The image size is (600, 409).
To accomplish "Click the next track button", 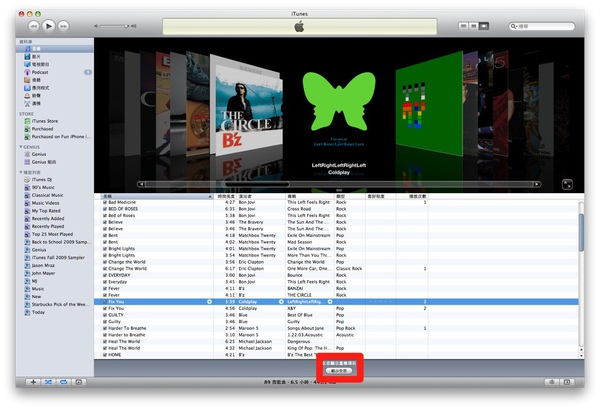I will click(x=63, y=26).
